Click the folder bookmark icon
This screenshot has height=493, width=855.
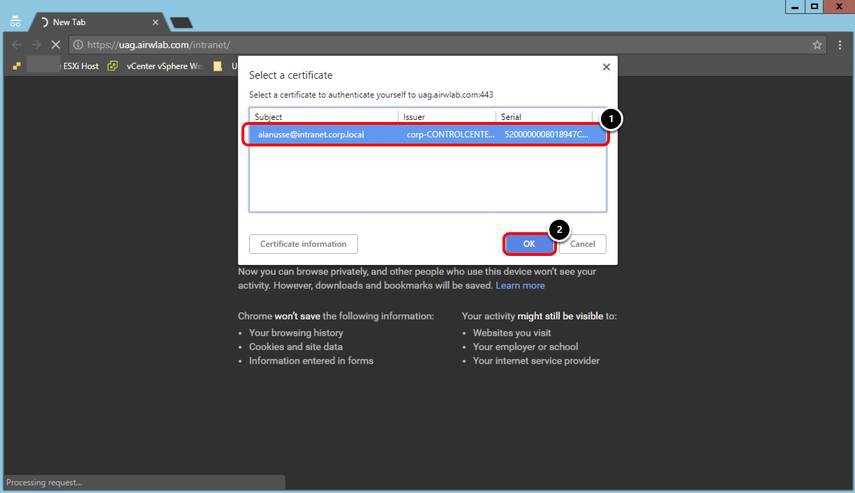(x=218, y=66)
